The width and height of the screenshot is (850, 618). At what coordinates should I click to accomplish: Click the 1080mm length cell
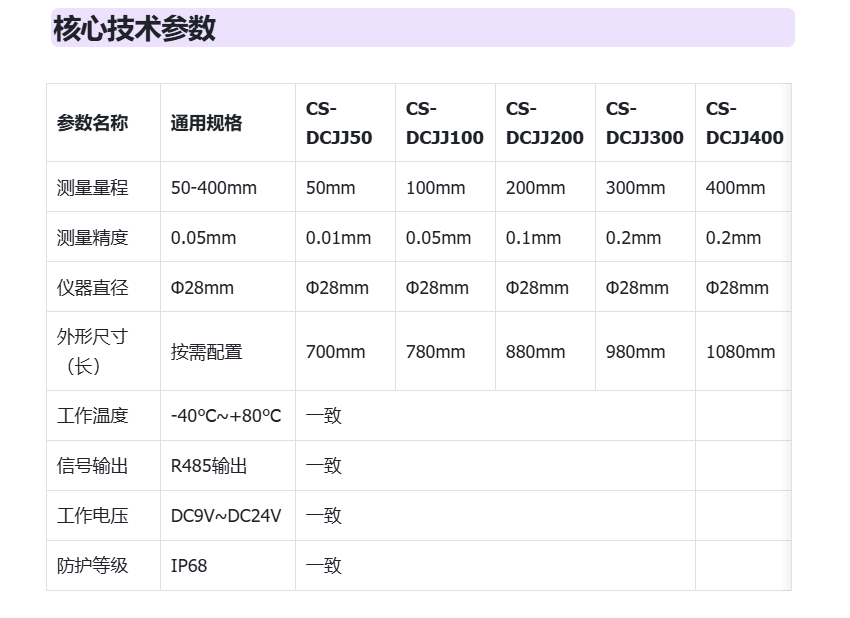[x=740, y=351]
